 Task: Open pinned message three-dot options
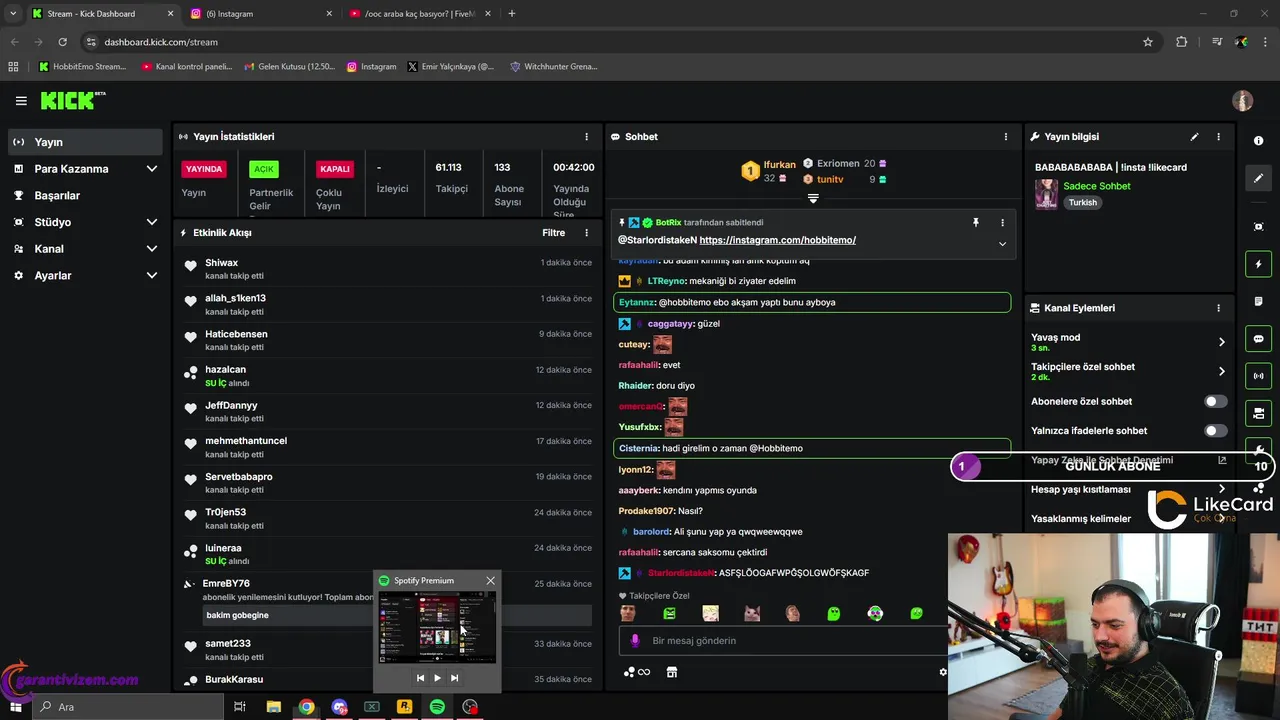click(1002, 223)
